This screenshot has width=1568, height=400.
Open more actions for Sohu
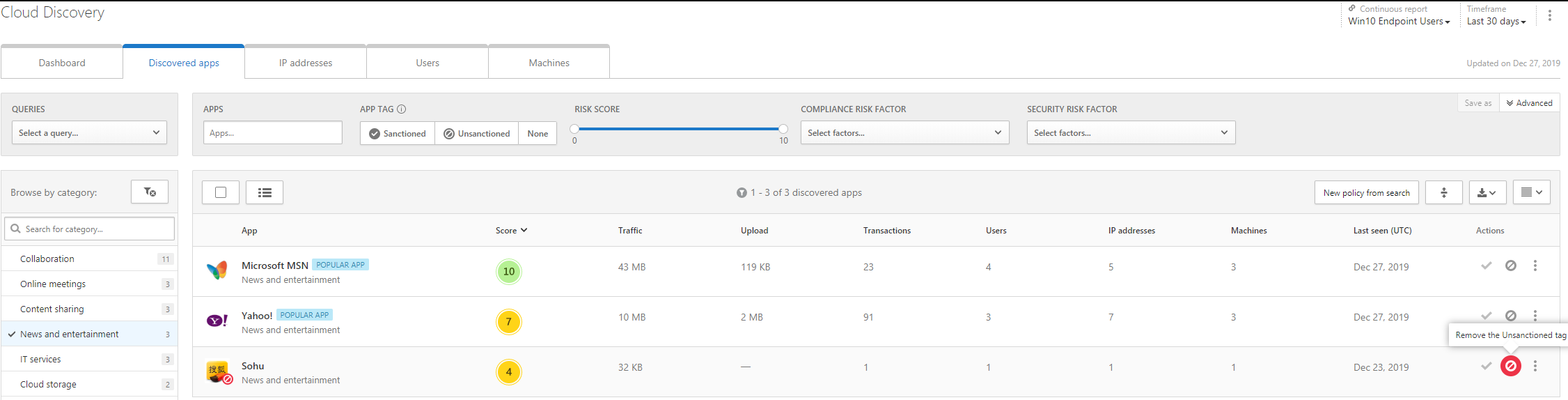tap(1535, 366)
